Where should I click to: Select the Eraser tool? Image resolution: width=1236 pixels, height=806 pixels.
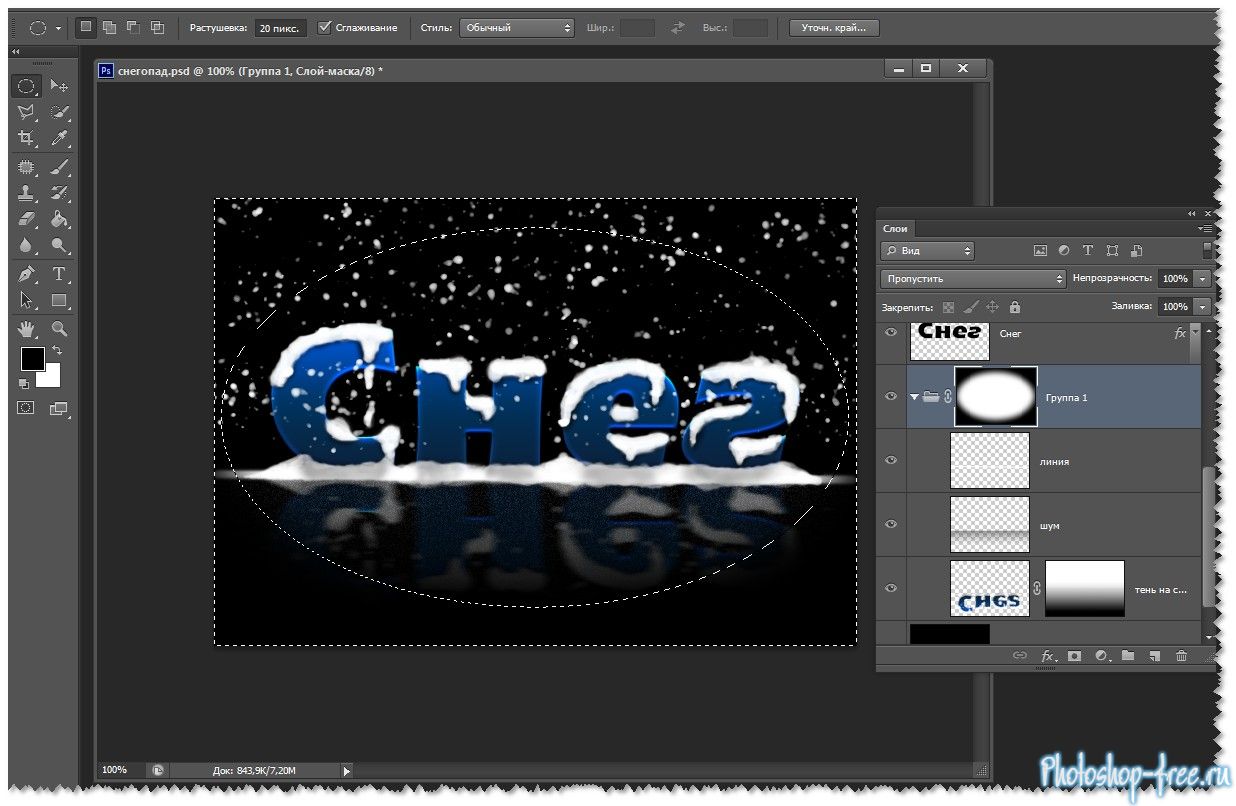pos(27,219)
